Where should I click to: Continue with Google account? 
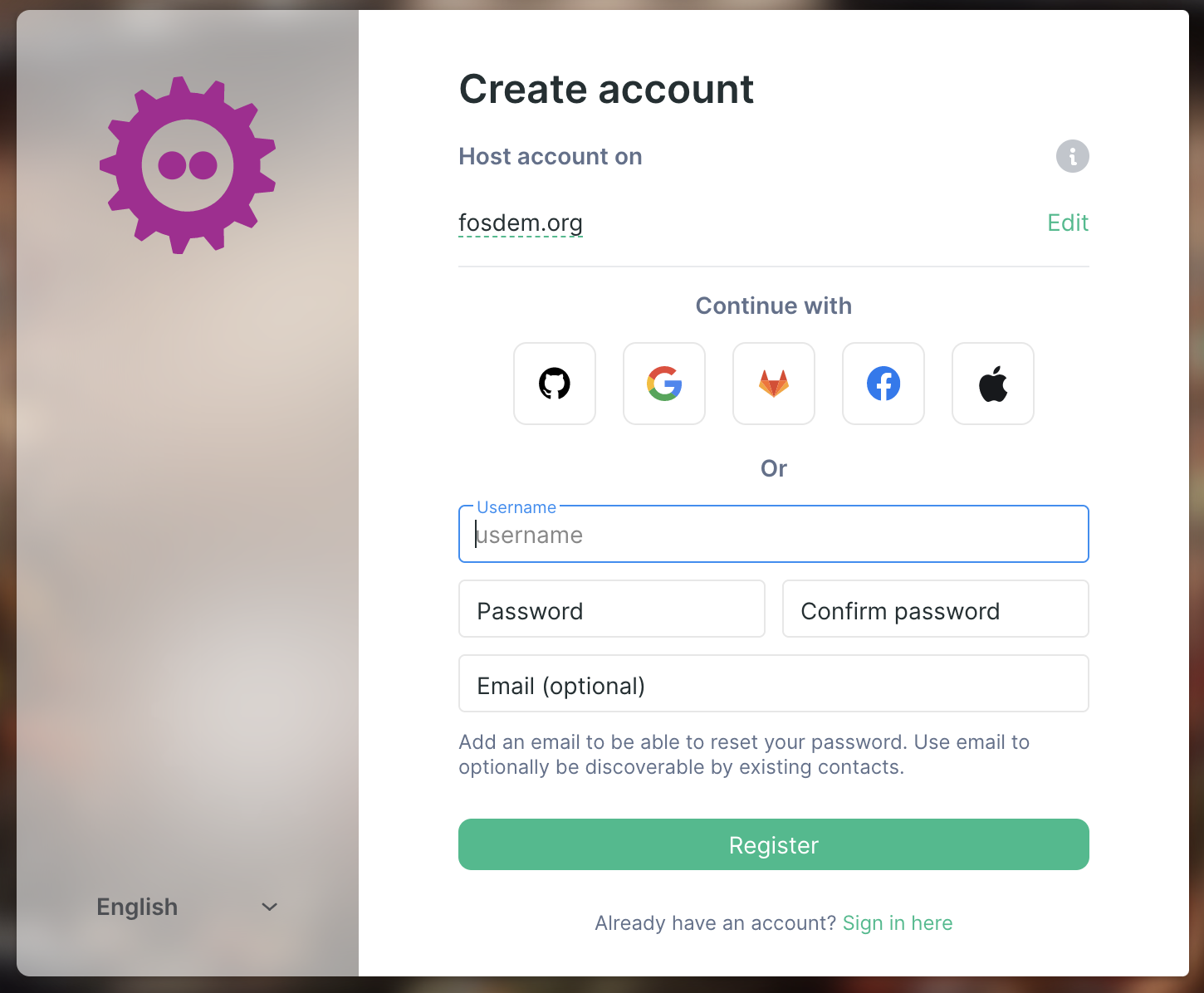(x=664, y=384)
